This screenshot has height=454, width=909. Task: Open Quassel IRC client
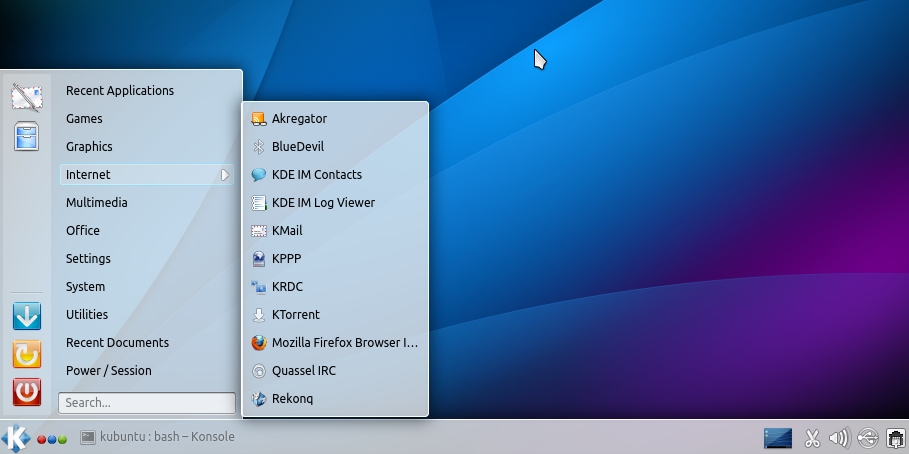tap(335, 371)
